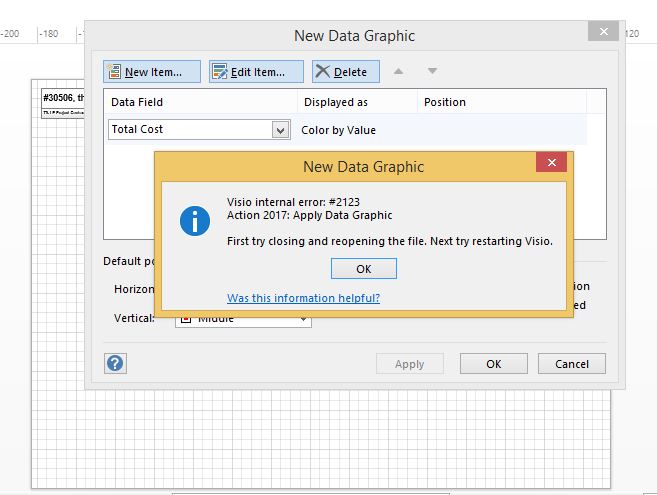
Task: Click the Edit Item button
Action: click(x=256, y=72)
